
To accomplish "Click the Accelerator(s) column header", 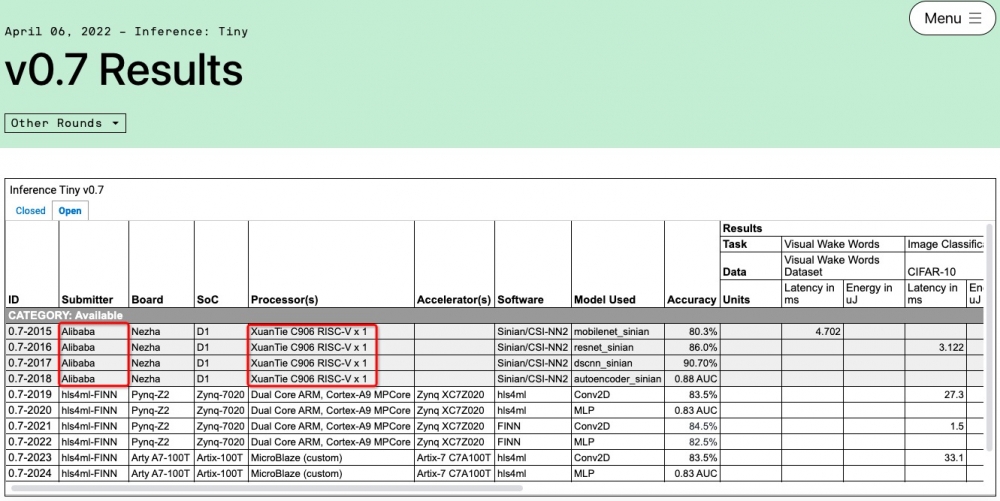I will point(453,300).
